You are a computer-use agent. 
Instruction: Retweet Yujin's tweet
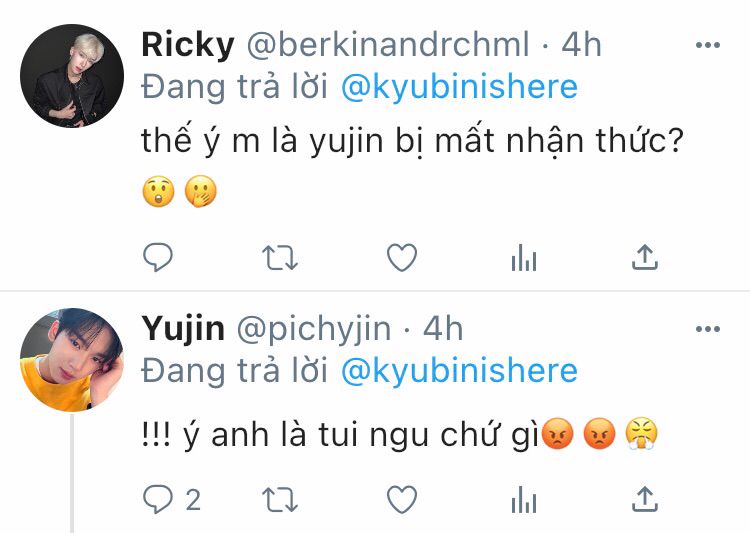point(280,500)
